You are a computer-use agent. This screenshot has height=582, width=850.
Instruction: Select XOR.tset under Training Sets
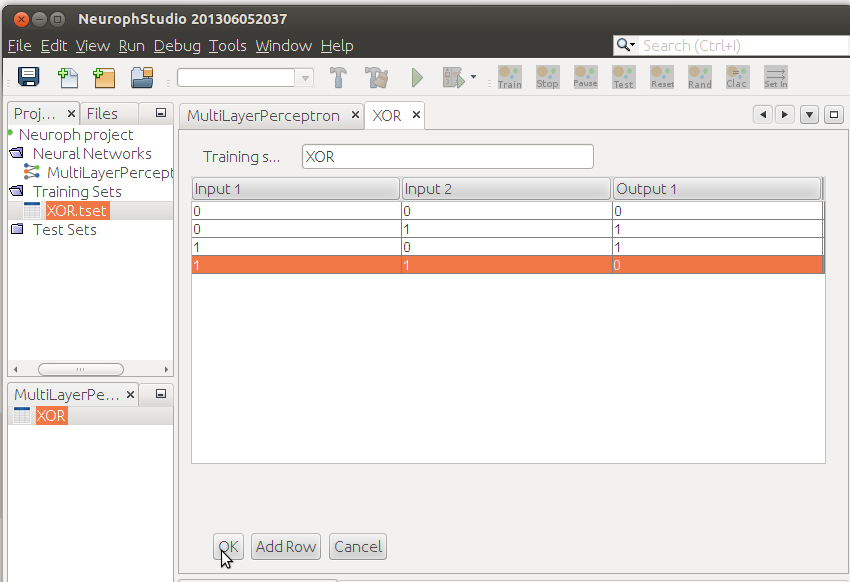click(x=77, y=210)
